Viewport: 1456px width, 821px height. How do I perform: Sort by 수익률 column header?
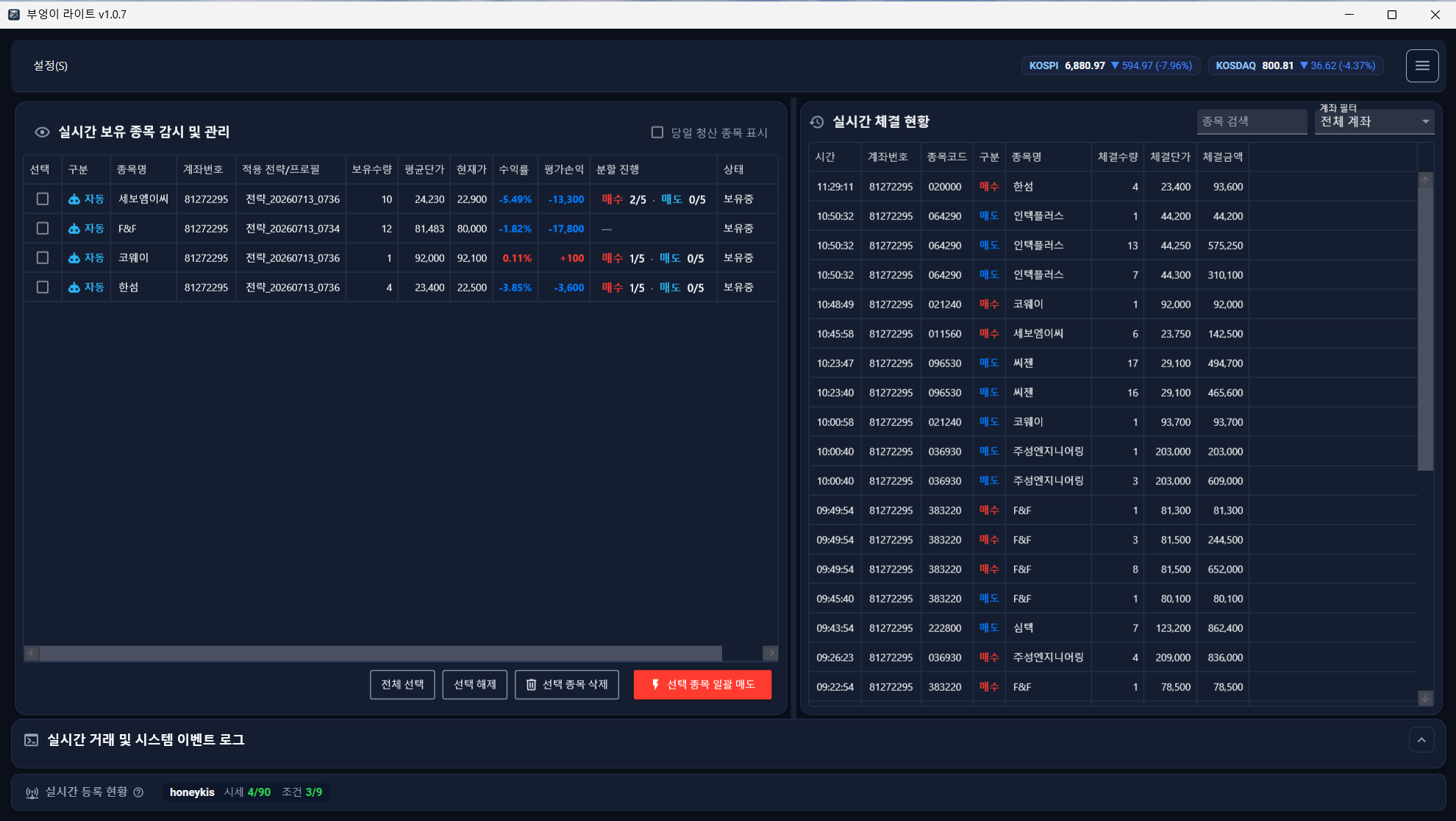coord(513,169)
